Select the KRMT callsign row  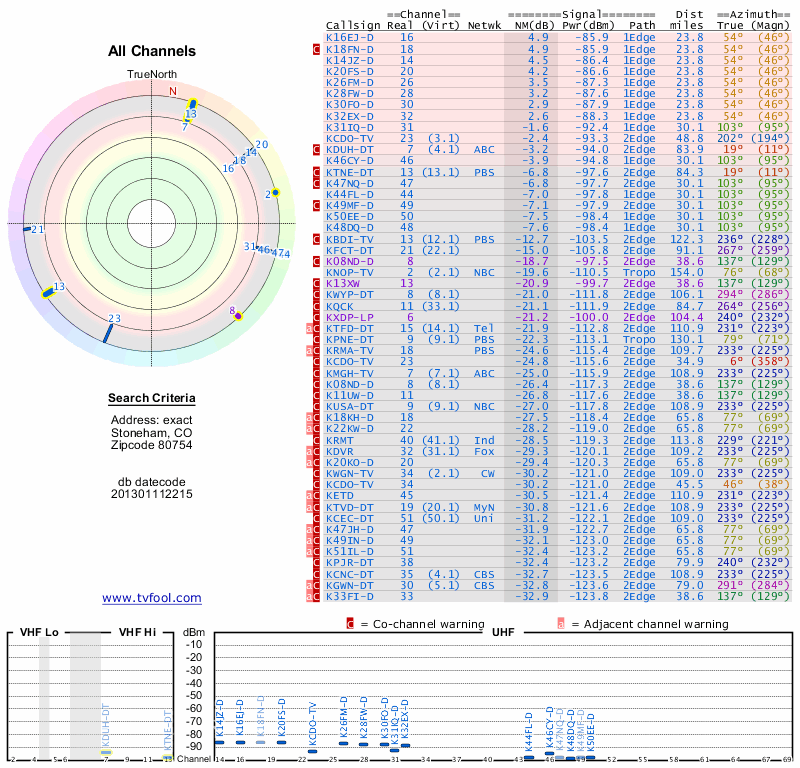tap(340, 440)
